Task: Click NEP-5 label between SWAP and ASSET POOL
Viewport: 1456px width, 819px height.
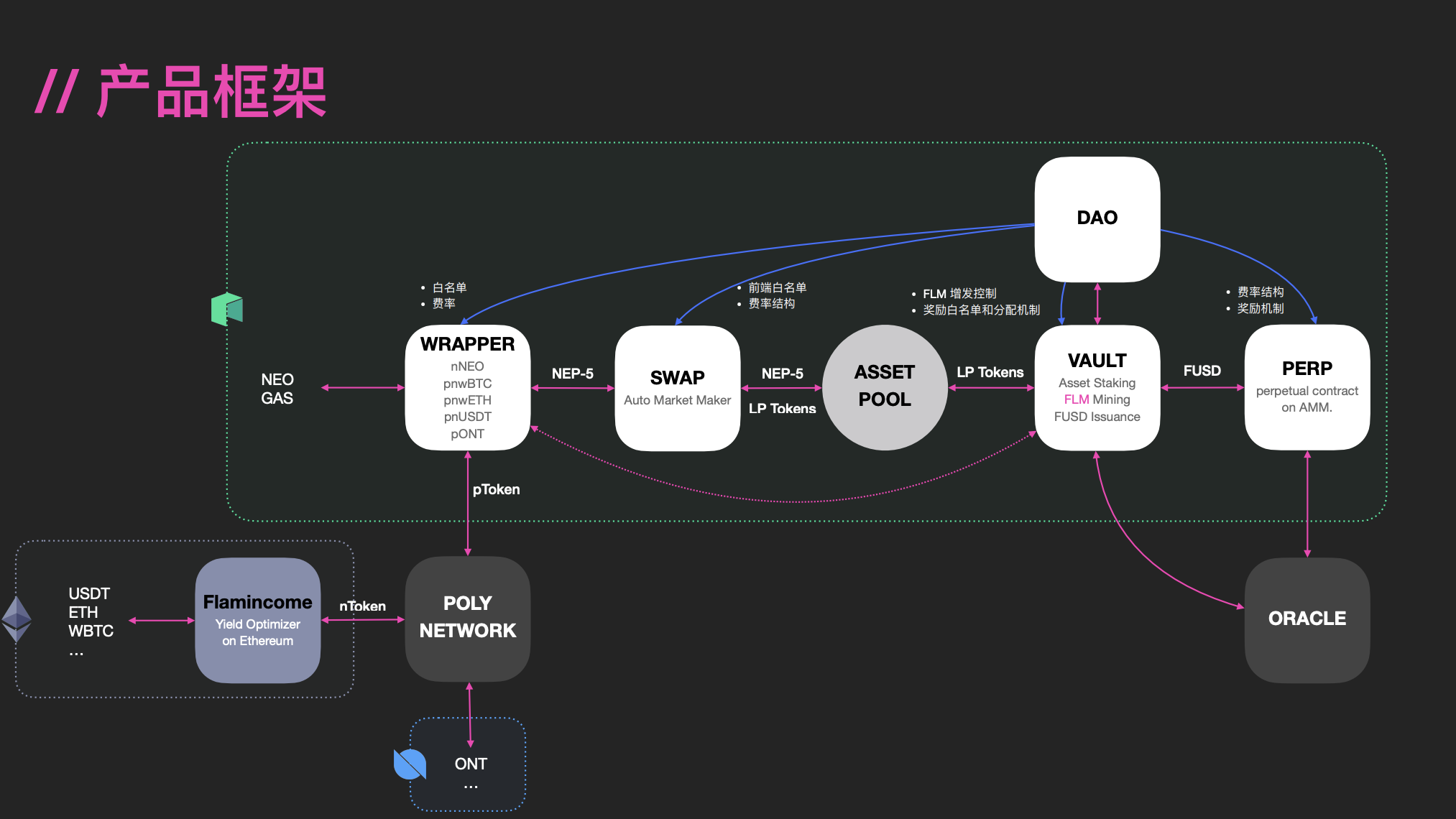Action: pos(782,374)
